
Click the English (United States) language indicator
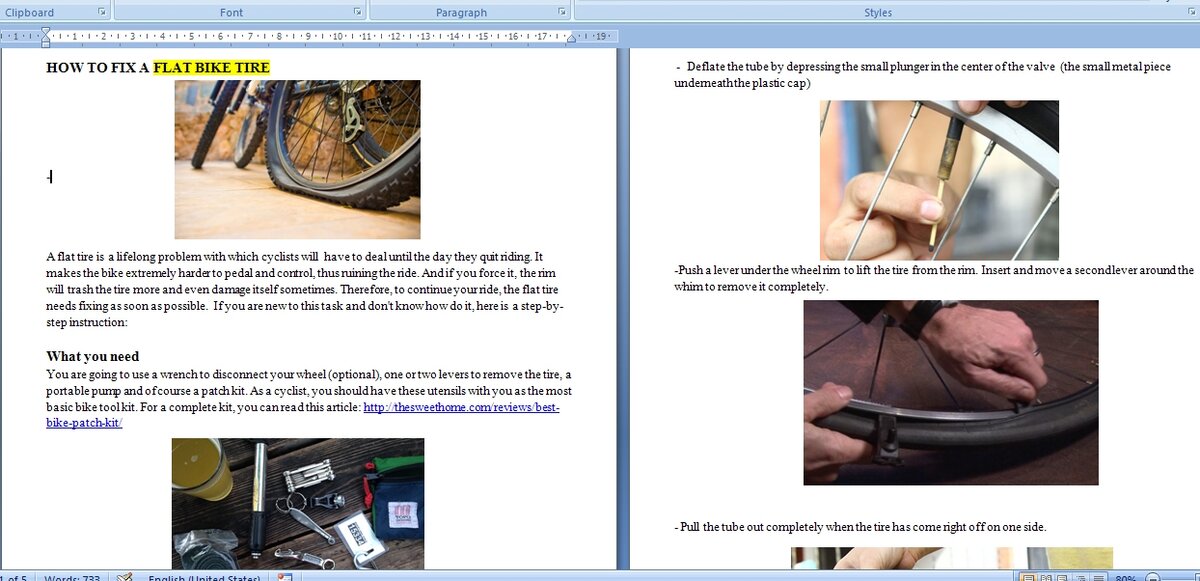click(204, 578)
